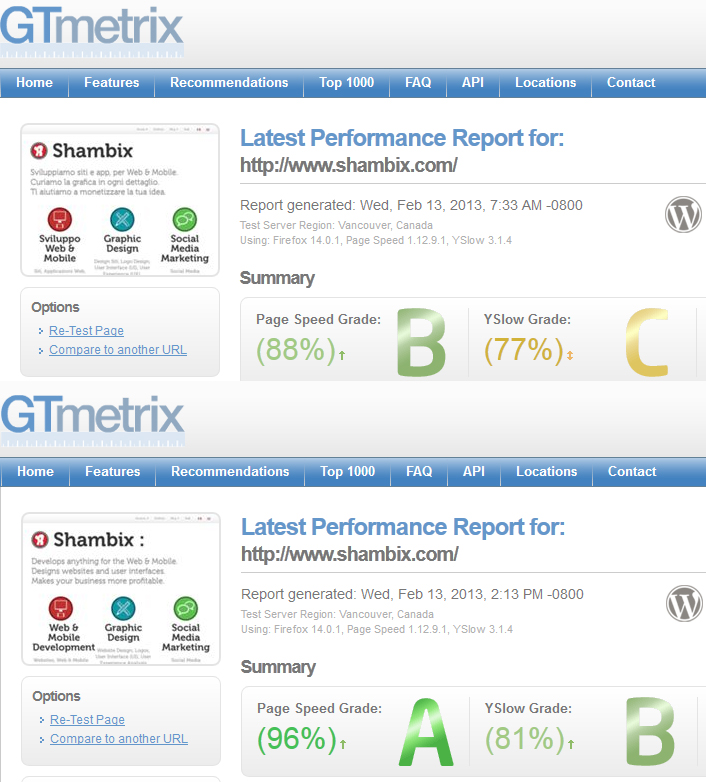Viewport: 706px width, 782px height.
Task: Click the GTmetrix logo above the 2:13 PM report
Action: click(x=93, y=420)
